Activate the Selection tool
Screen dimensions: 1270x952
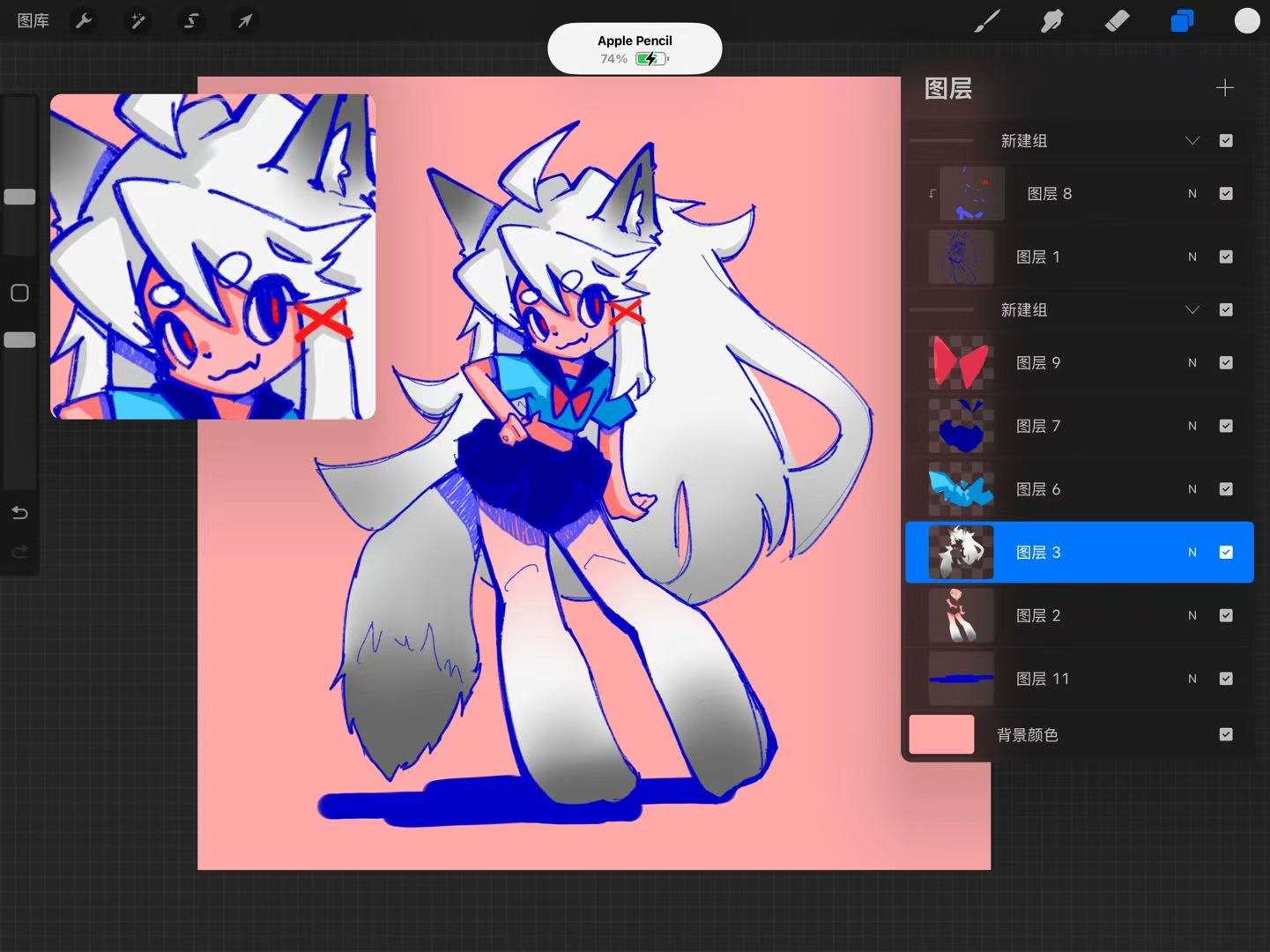191,20
